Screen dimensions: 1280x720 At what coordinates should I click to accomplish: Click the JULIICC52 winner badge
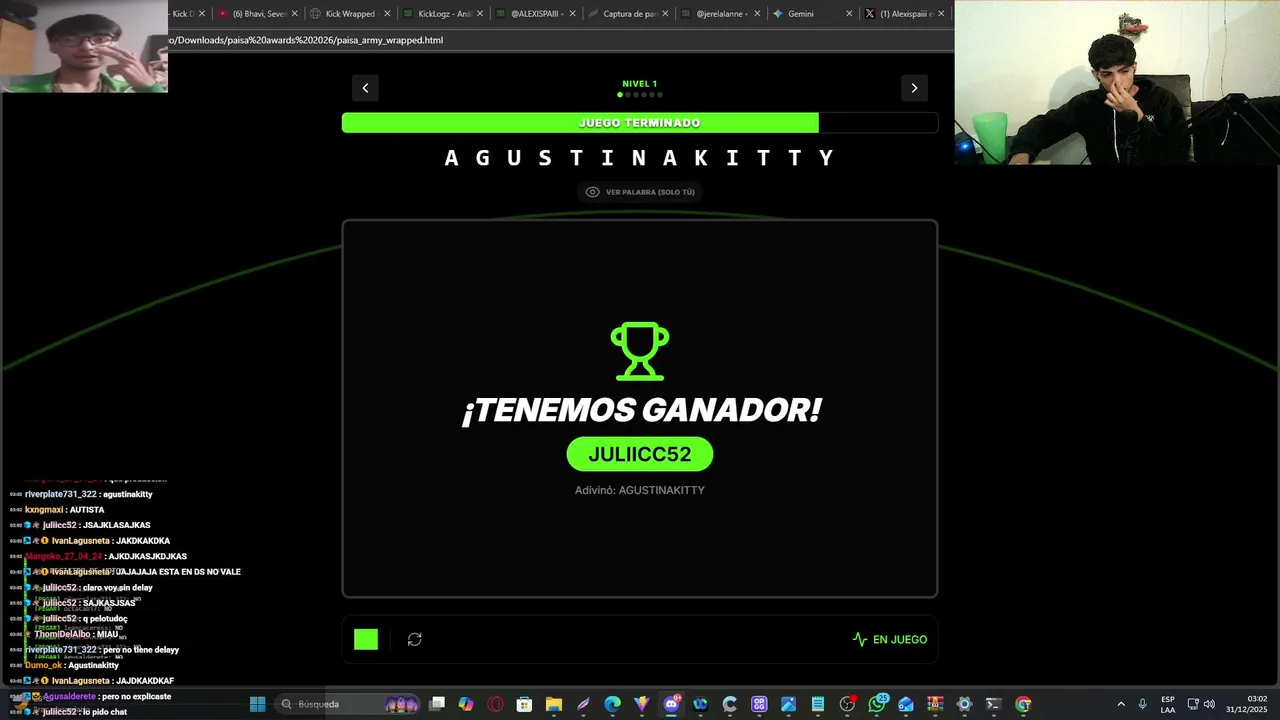(640, 454)
